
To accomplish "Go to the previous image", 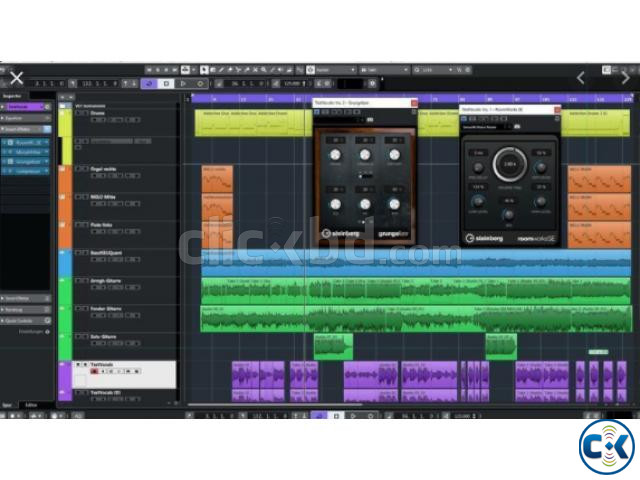I will (x=581, y=77).
